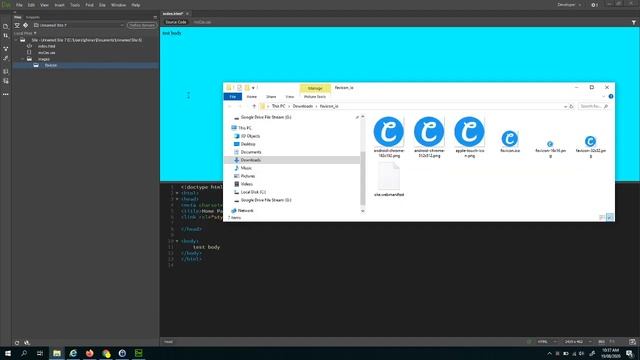Open Customize Toolbar three-dots icon
The image size is (640, 360).
point(5,94)
